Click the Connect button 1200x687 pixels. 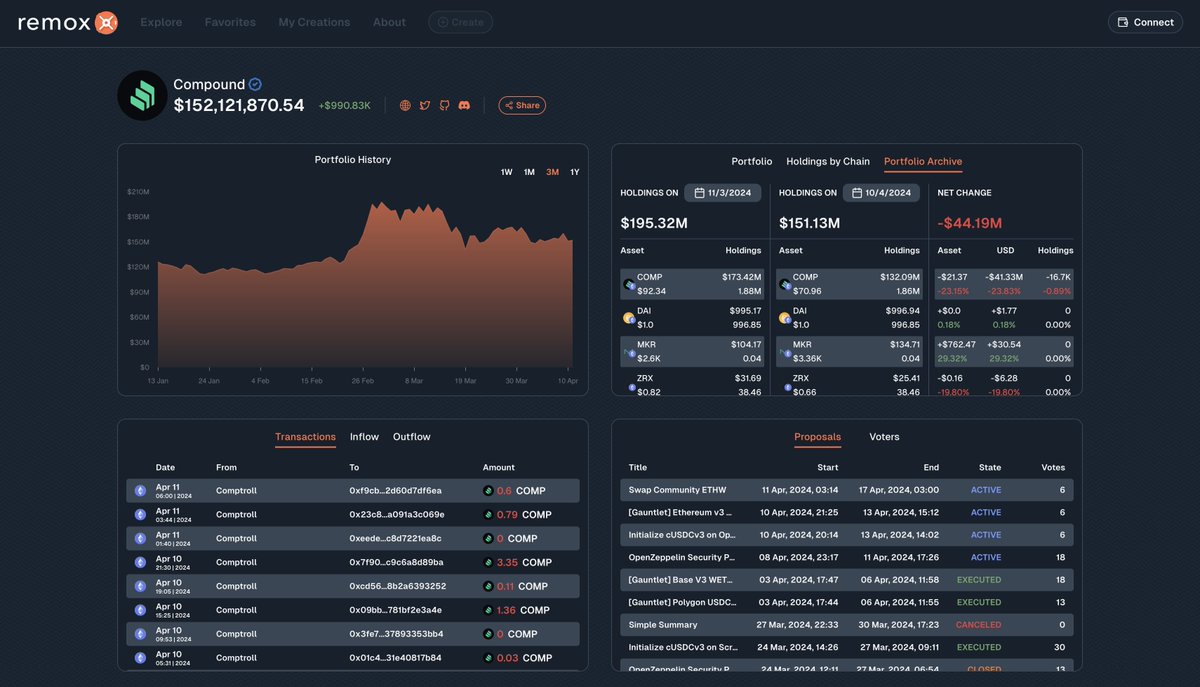pos(1144,21)
